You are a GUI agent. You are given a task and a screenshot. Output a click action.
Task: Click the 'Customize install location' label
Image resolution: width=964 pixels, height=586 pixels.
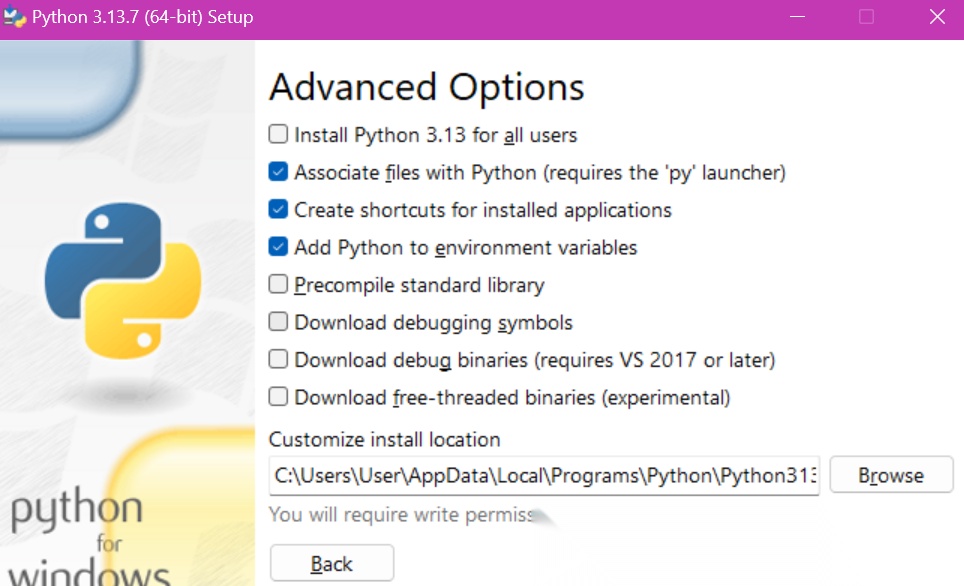384,440
